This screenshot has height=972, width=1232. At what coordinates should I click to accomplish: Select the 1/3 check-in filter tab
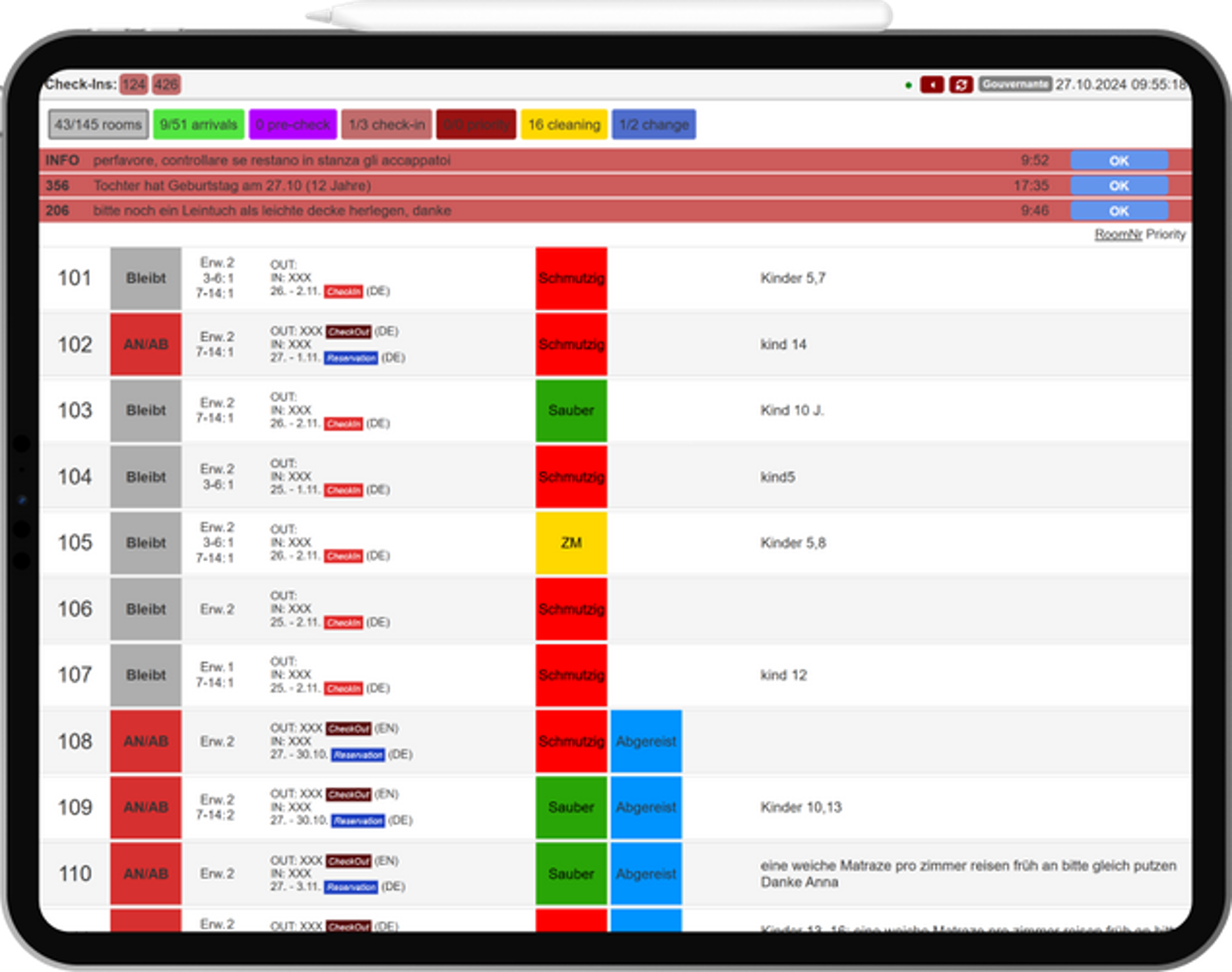point(386,125)
